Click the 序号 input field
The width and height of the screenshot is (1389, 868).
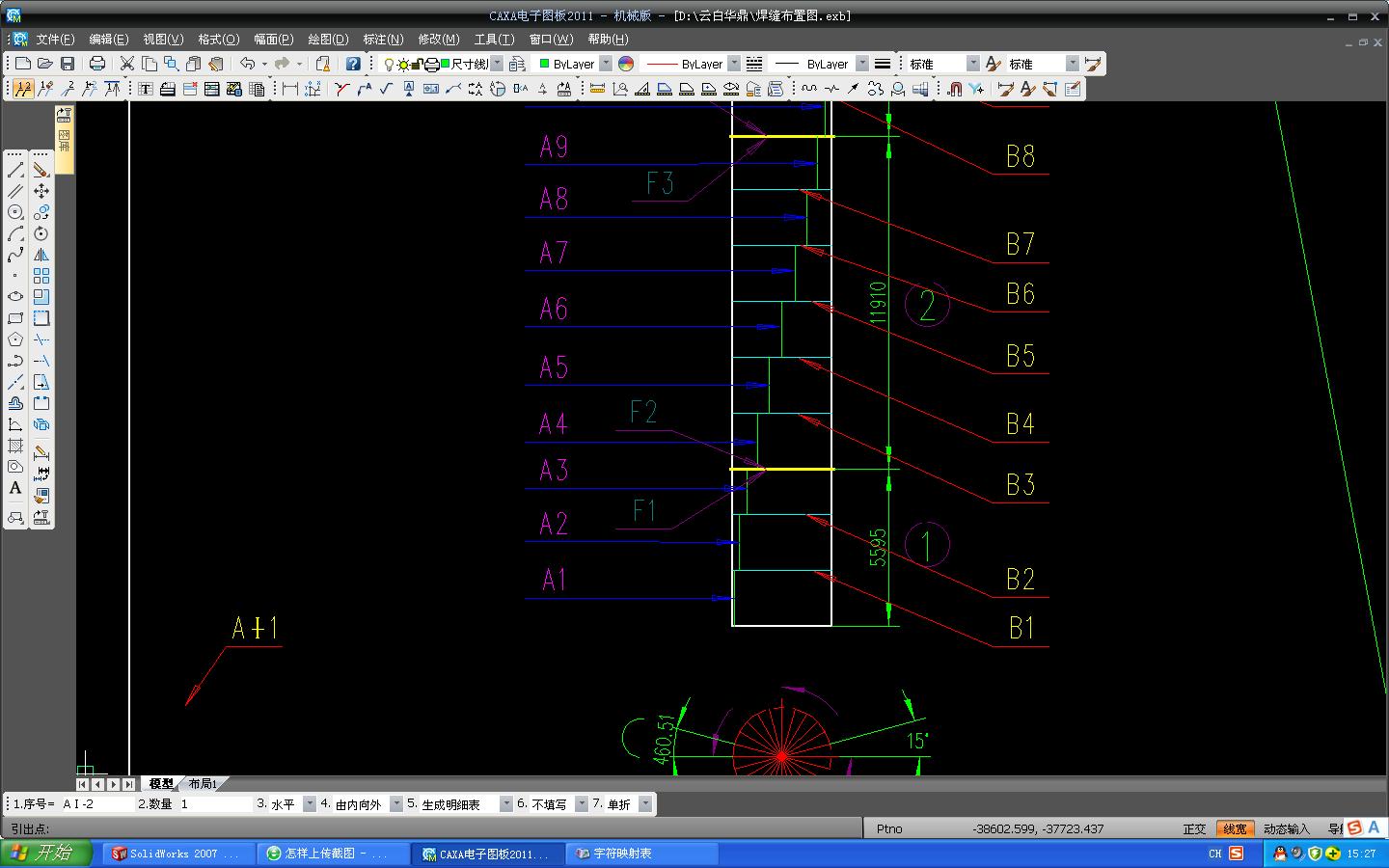tap(96, 804)
